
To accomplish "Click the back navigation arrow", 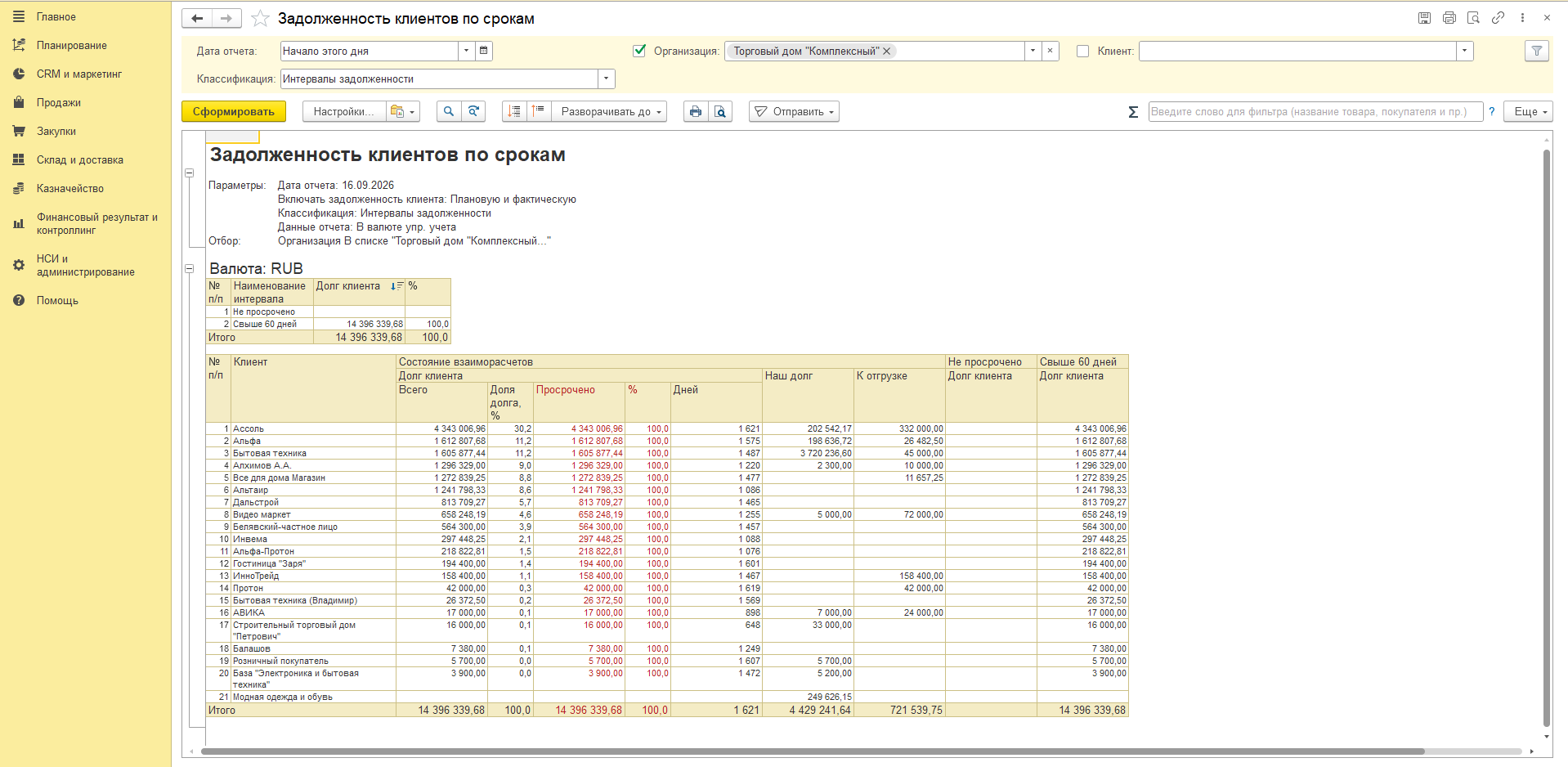I will point(197,18).
